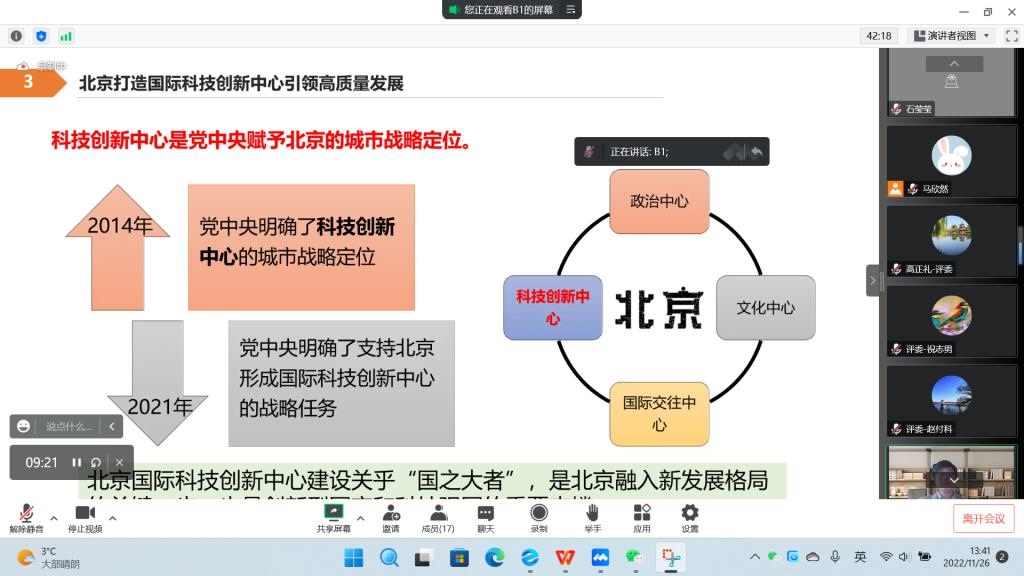Click the orange host badge beside 马欣然
Image resolution: width=1024 pixels, height=576 pixels.
pyautogui.click(x=895, y=189)
